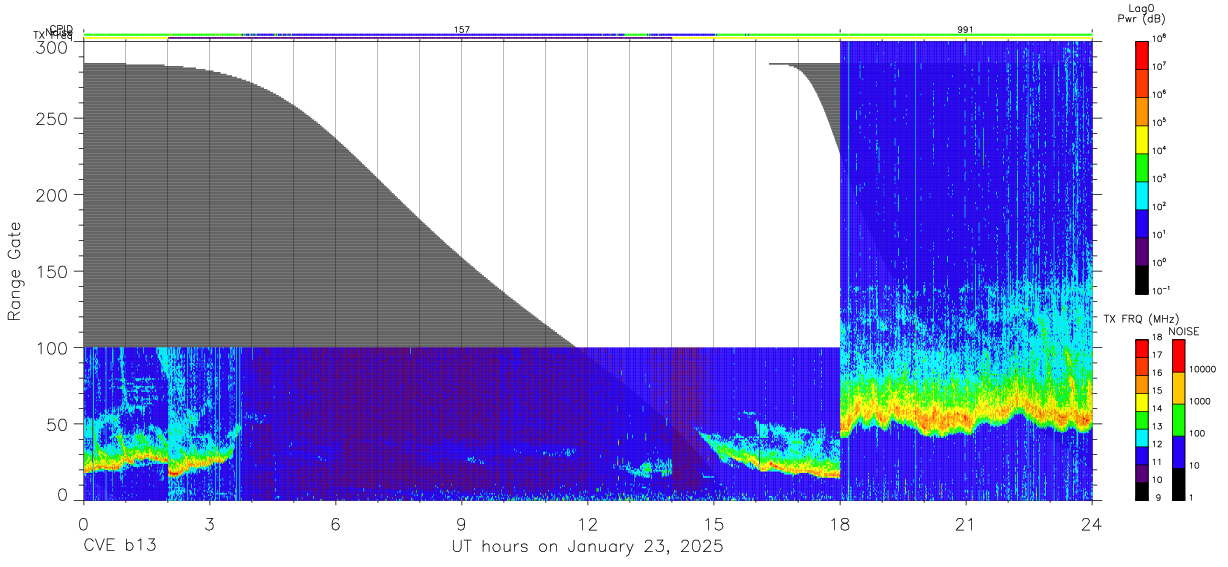Click the '6' tick label on the UT hours axis

coord(335,523)
